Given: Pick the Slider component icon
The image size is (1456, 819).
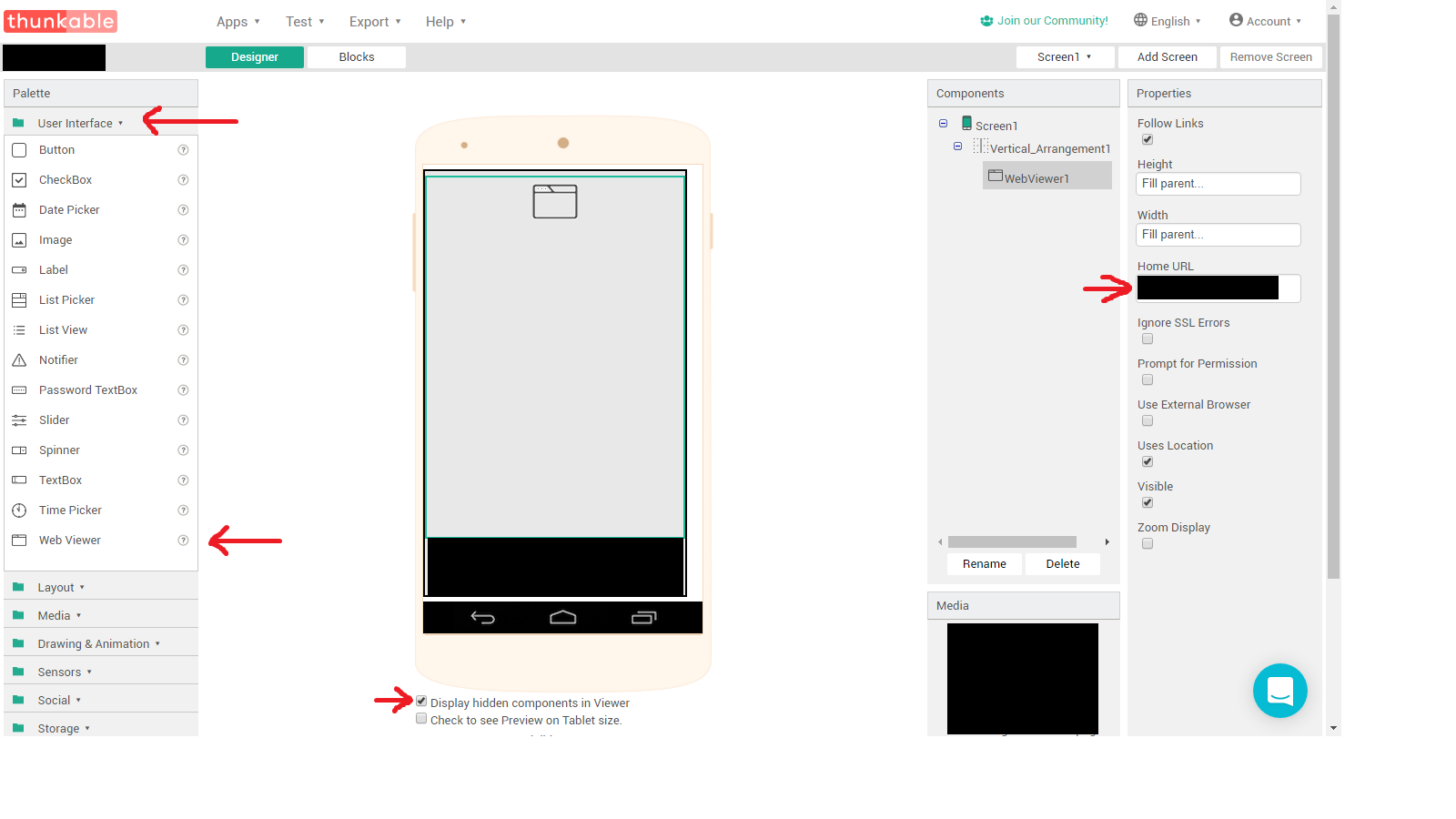Looking at the screenshot, I should tap(19, 420).
